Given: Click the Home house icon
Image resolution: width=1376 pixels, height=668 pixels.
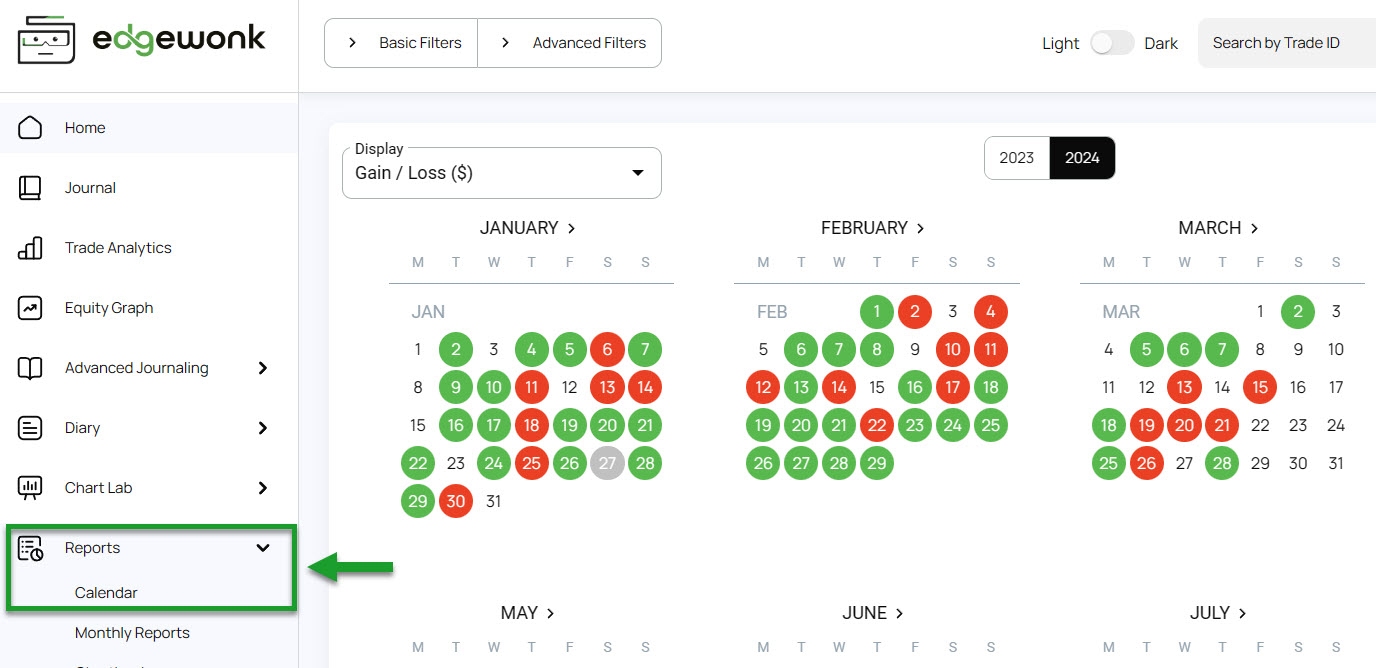Looking at the screenshot, I should [30, 128].
